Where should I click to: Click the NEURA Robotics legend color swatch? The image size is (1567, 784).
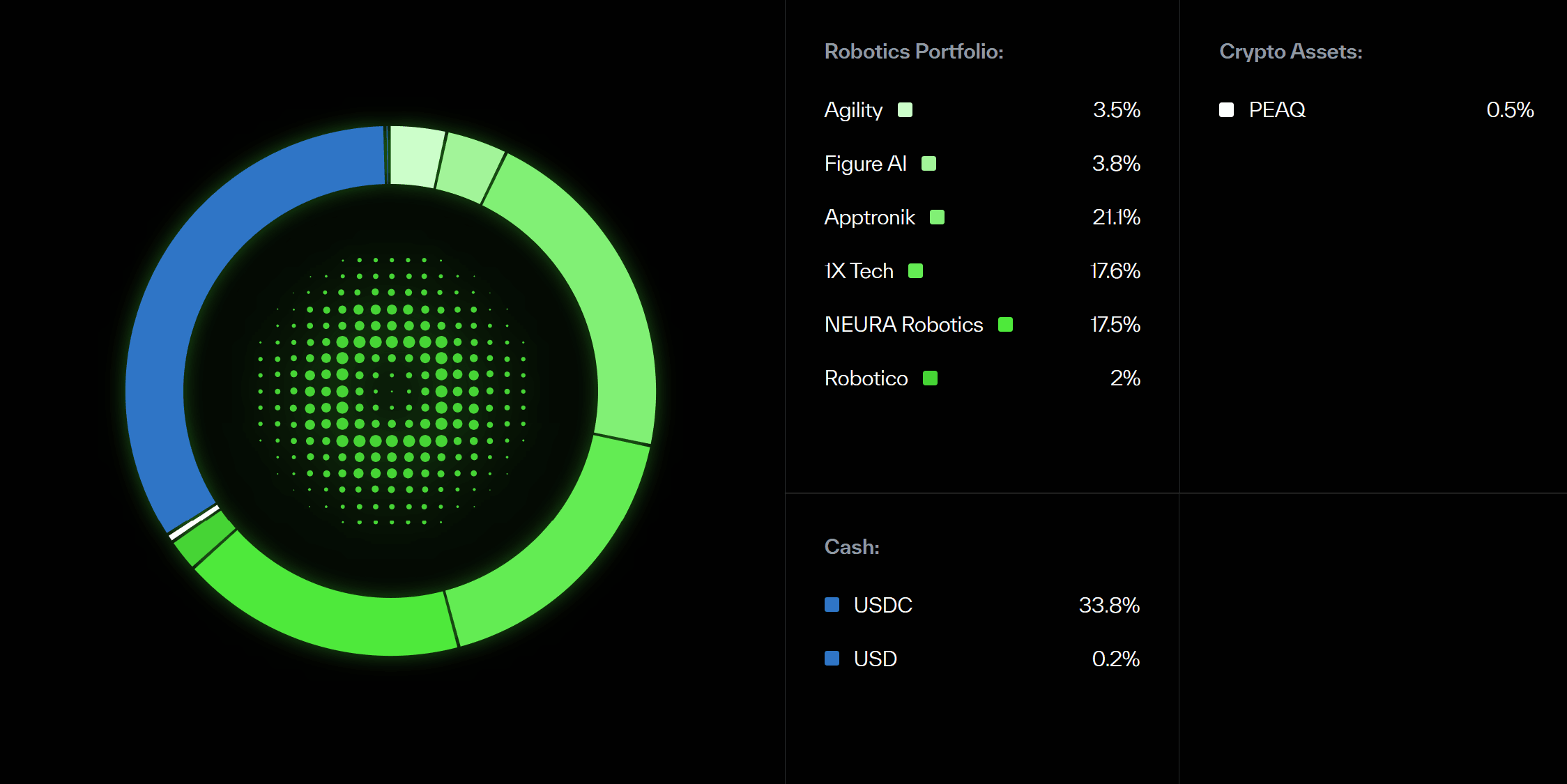point(1005,325)
